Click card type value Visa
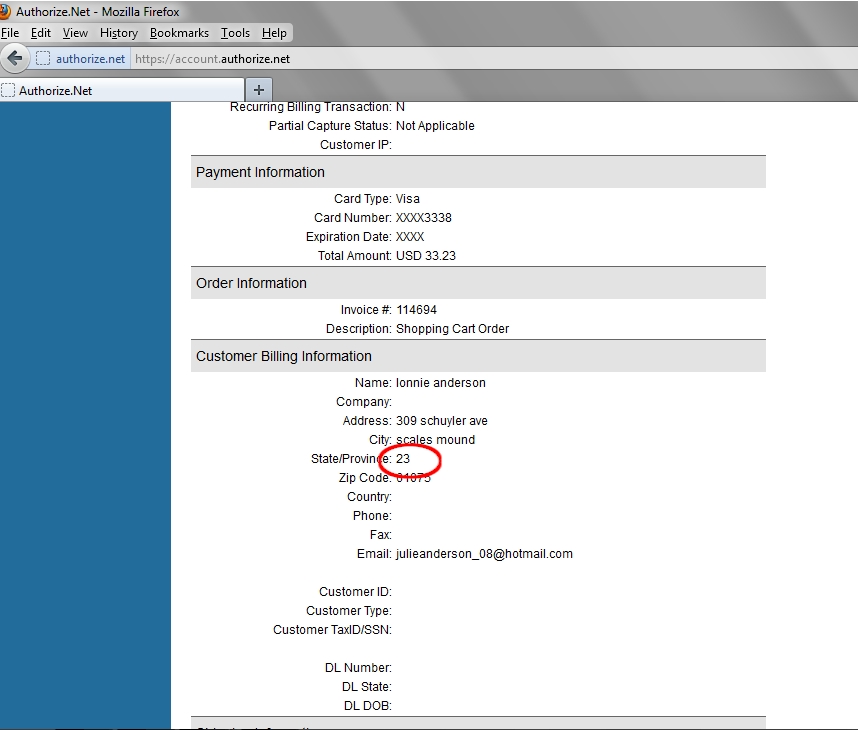 pyautogui.click(x=408, y=199)
